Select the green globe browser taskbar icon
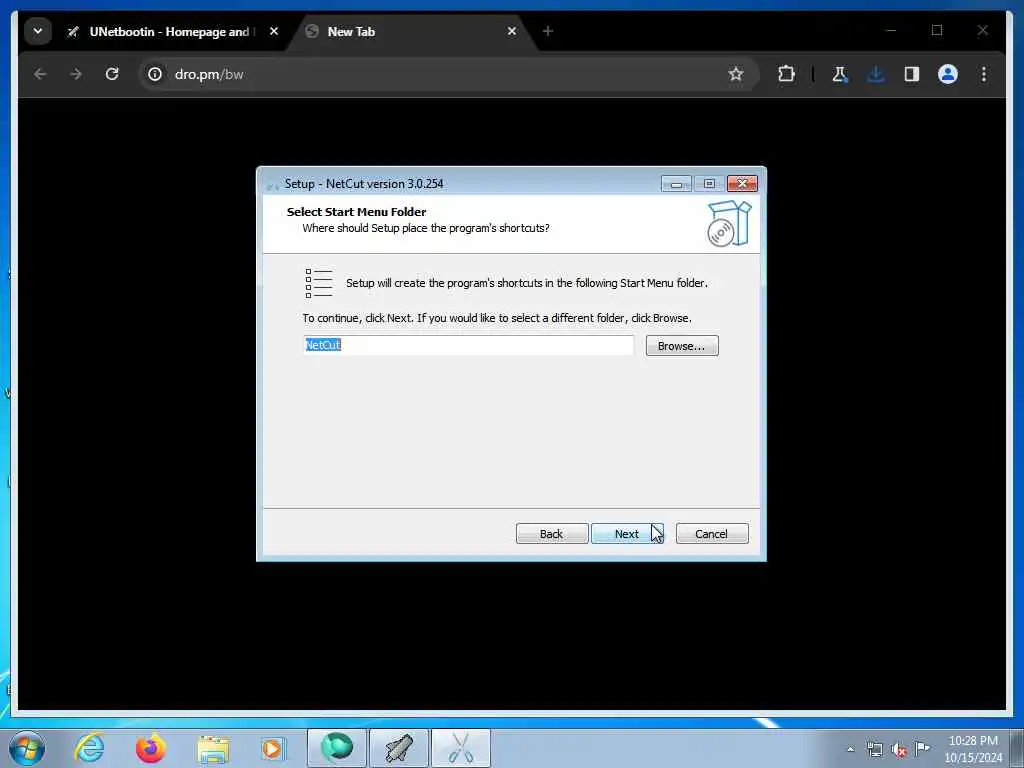Image resolution: width=1024 pixels, height=768 pixels. click(336, 748)
